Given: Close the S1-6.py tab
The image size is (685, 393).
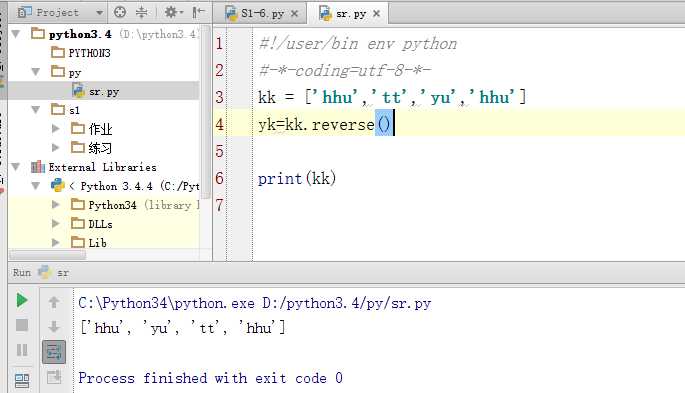Looking at the screenshot, I should [295, 14].
